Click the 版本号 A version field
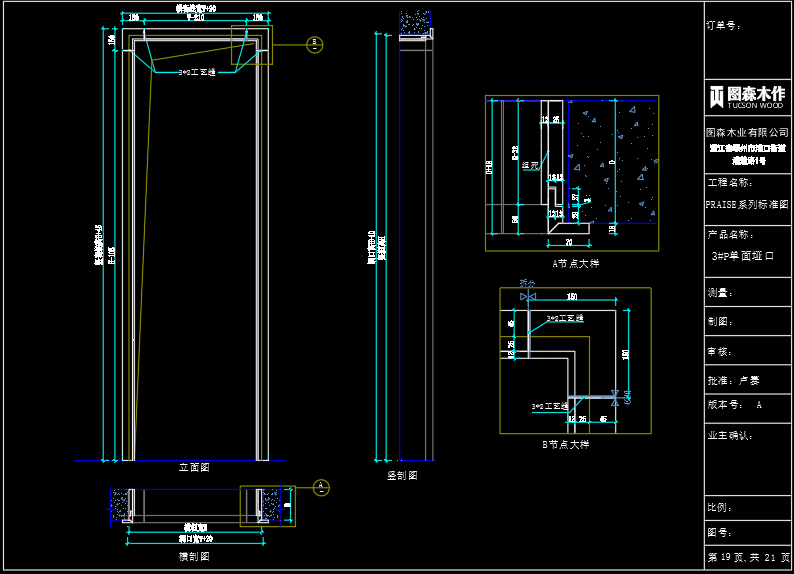 [735, 405]
